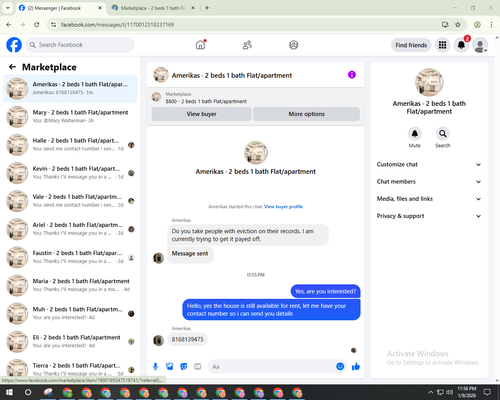Screen dimensions: 500x400
Task: Mute this conversation bell icon
Action: tap(415, 134)
